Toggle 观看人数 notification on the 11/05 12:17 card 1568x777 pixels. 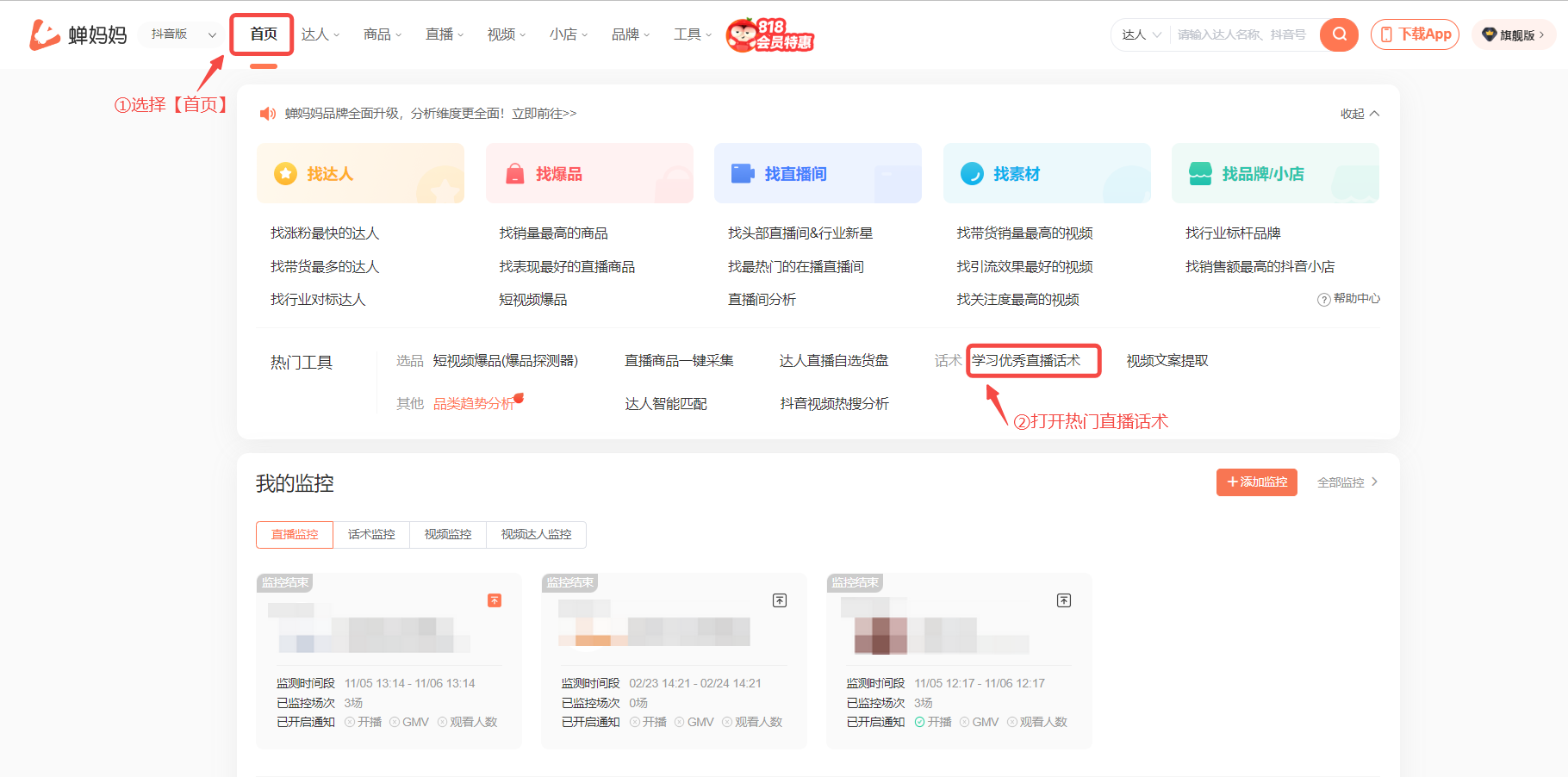click(1038, 722)
